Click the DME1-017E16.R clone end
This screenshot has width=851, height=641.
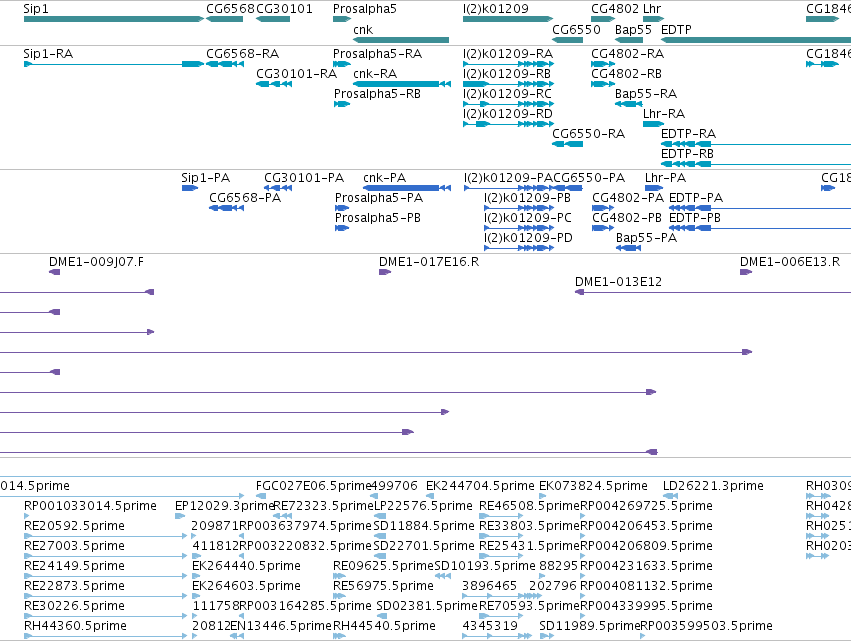tap(385, 272)
